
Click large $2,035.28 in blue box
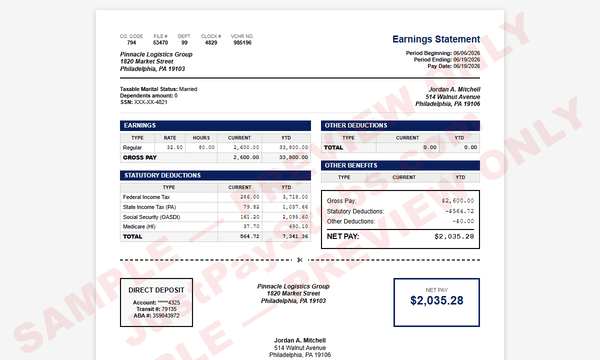tap(437, 301)
